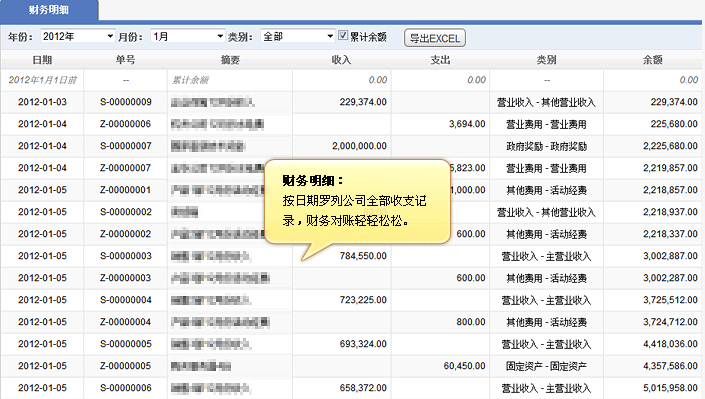The image size is (705, 399).
Task: Click the 余额 column header
Action: tap(652, 60)
